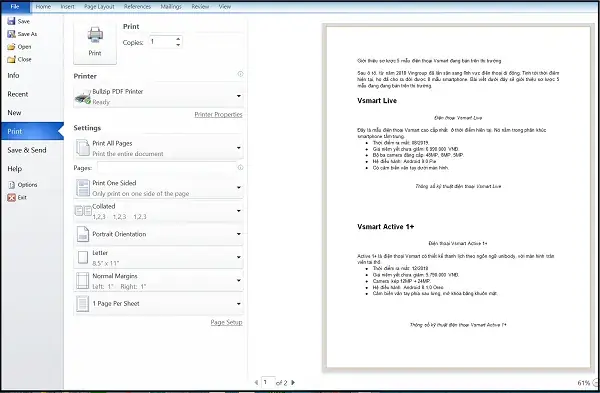
Task: Click the large Print button
Action: 95,42
